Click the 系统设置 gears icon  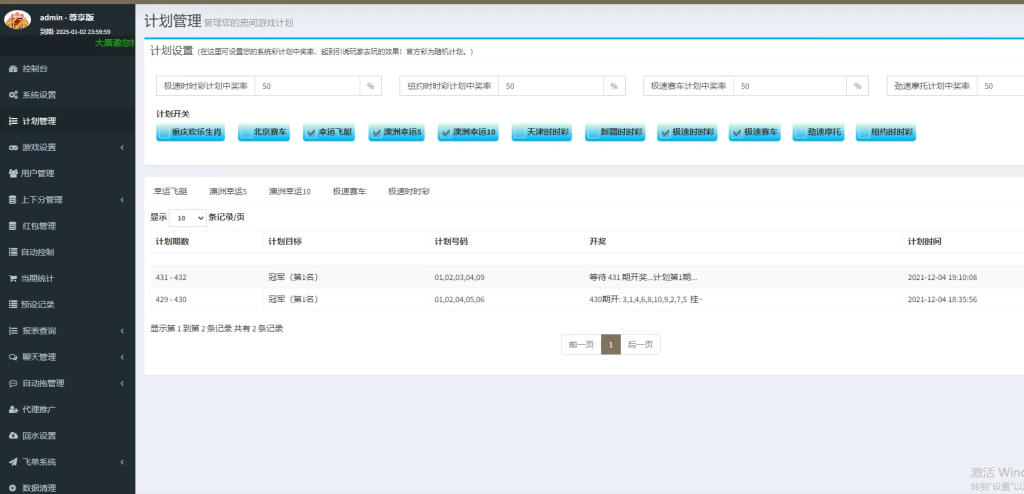(13, 95)
